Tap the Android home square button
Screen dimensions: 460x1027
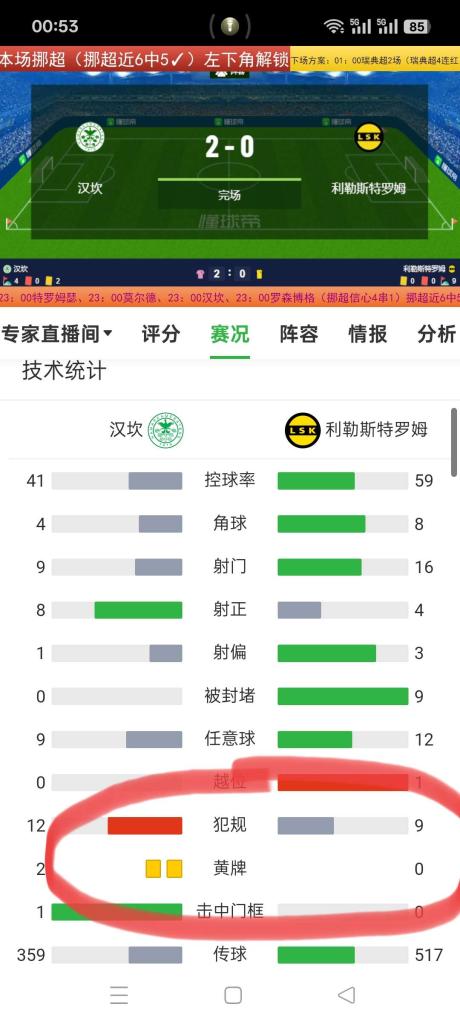[233, 996]
